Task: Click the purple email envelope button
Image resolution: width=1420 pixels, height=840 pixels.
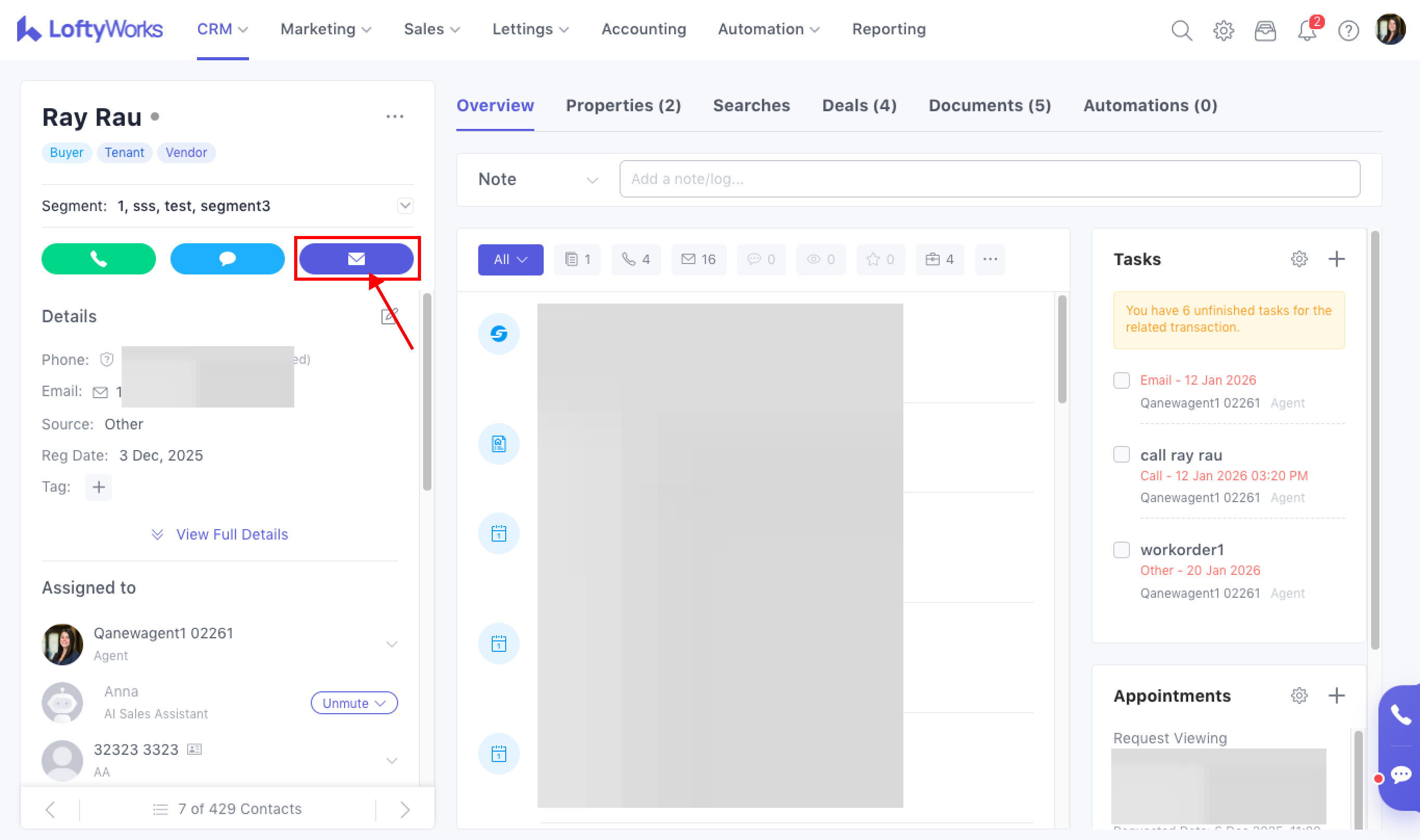Action: [x=356, y=259]
